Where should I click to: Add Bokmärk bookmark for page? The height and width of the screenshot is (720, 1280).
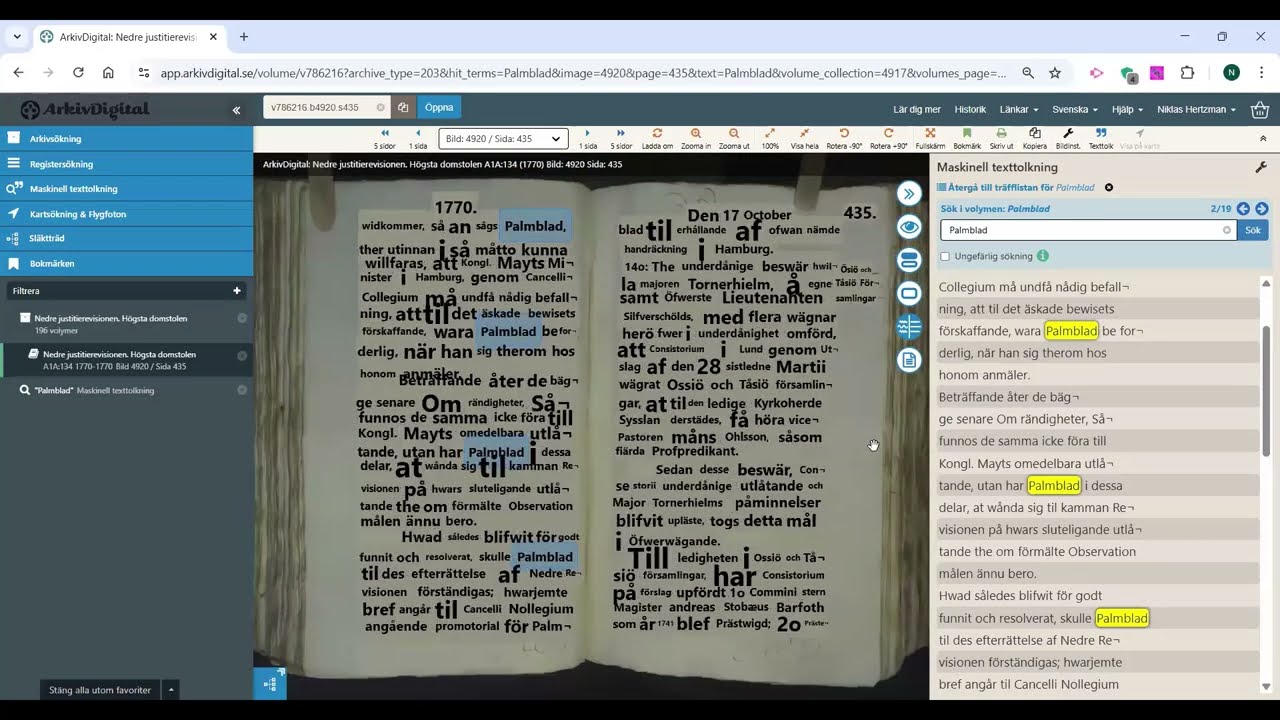pyautogui.click(x=967, y=138)
